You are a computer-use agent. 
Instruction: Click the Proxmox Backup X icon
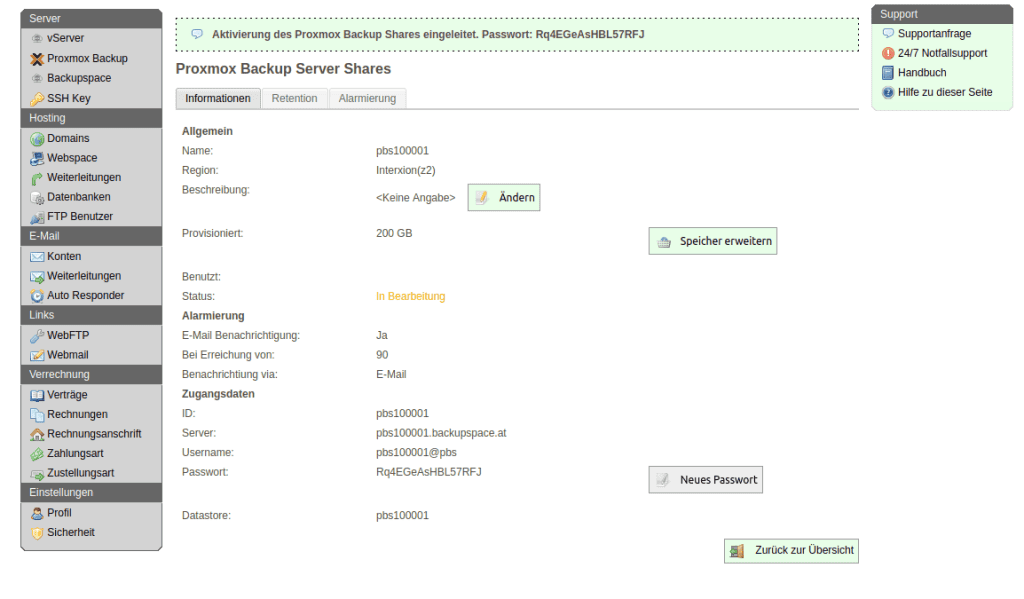coord(37,59)
